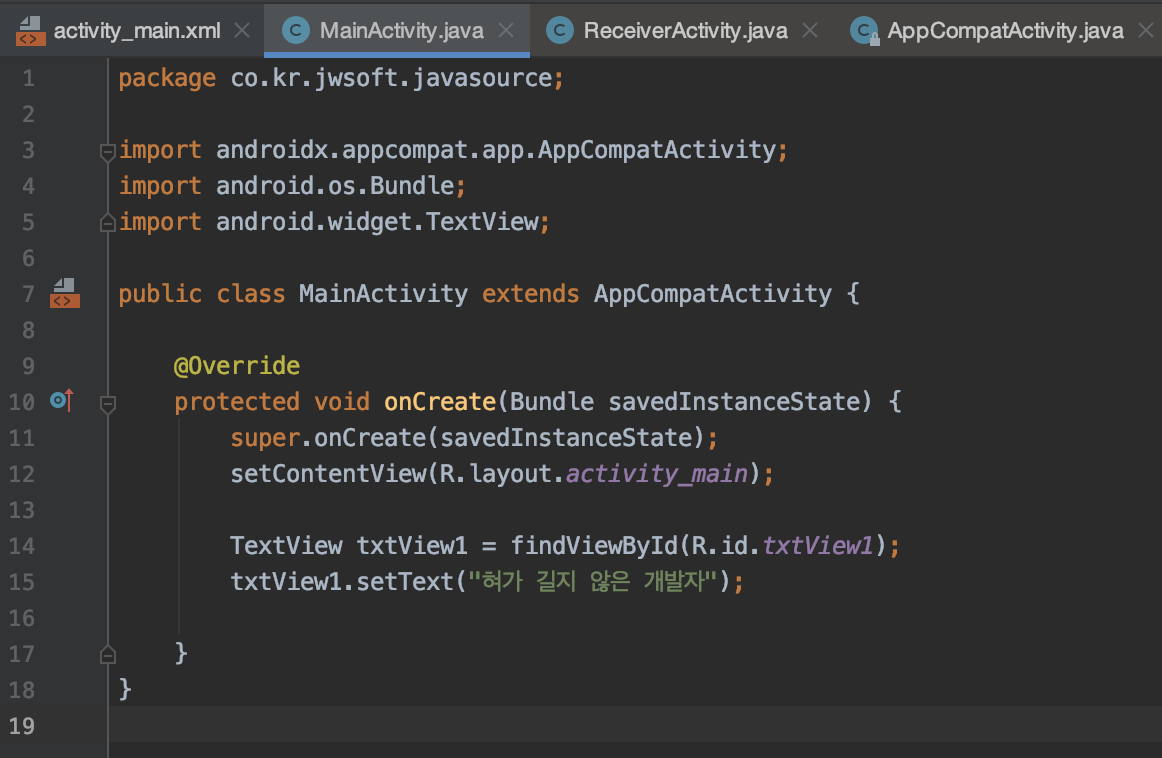Click line number 19 in the gutter
The height and width of the screenshot is (758, 1162).
point(21,725)
